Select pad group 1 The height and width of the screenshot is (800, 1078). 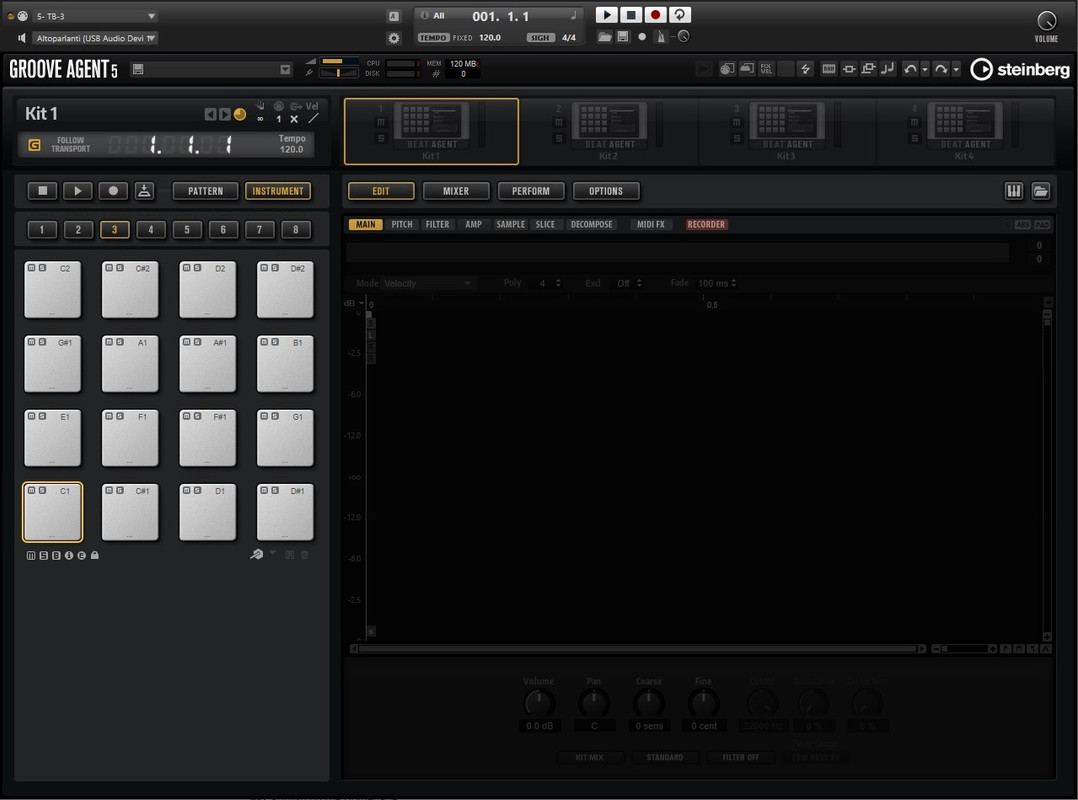tap(42, 230)
